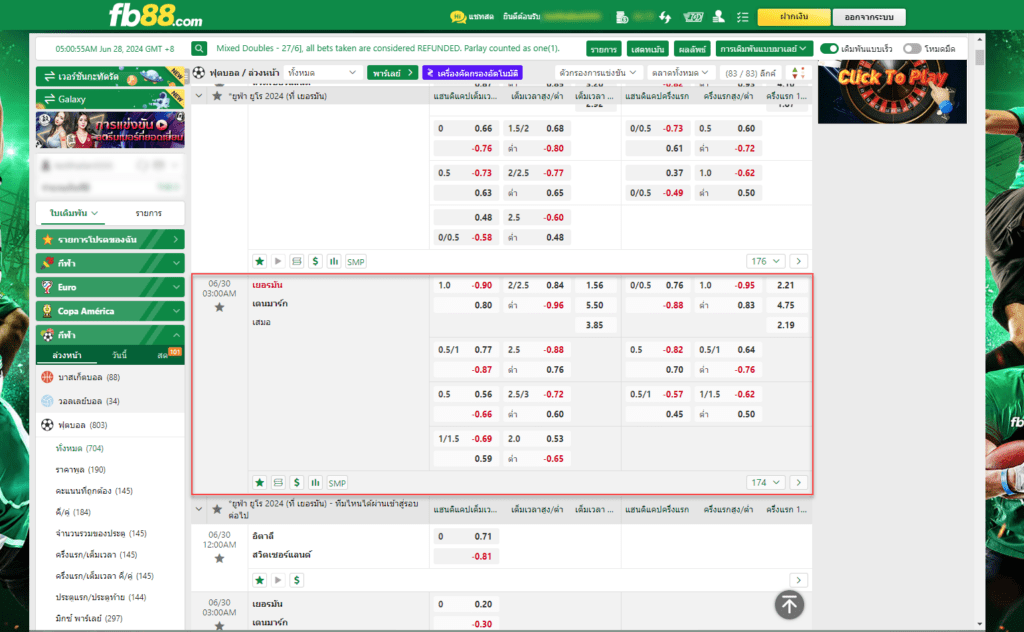
Task: Click the dollar icon in 176 row
Action: (x=315, y=261)
